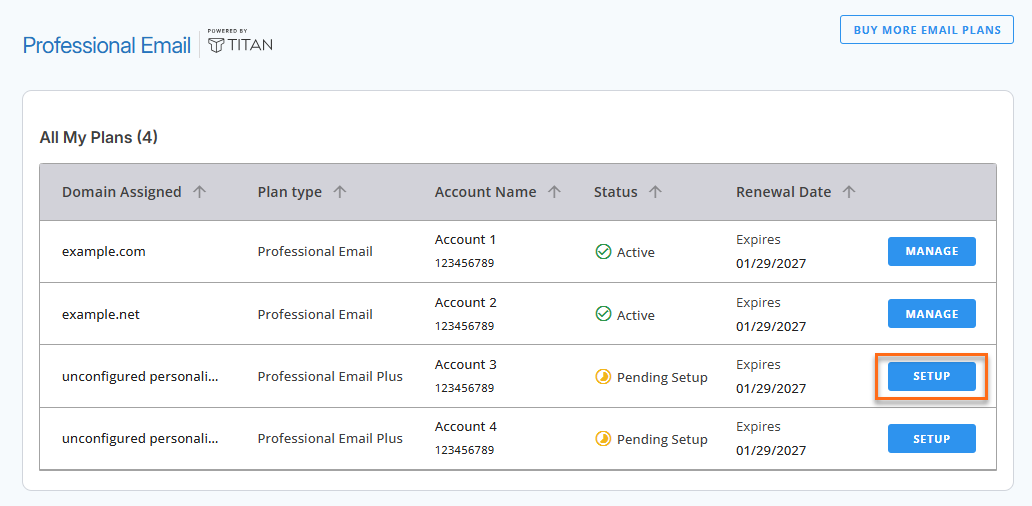
Task: Click the Renewal Date column header
Action: 783,192
